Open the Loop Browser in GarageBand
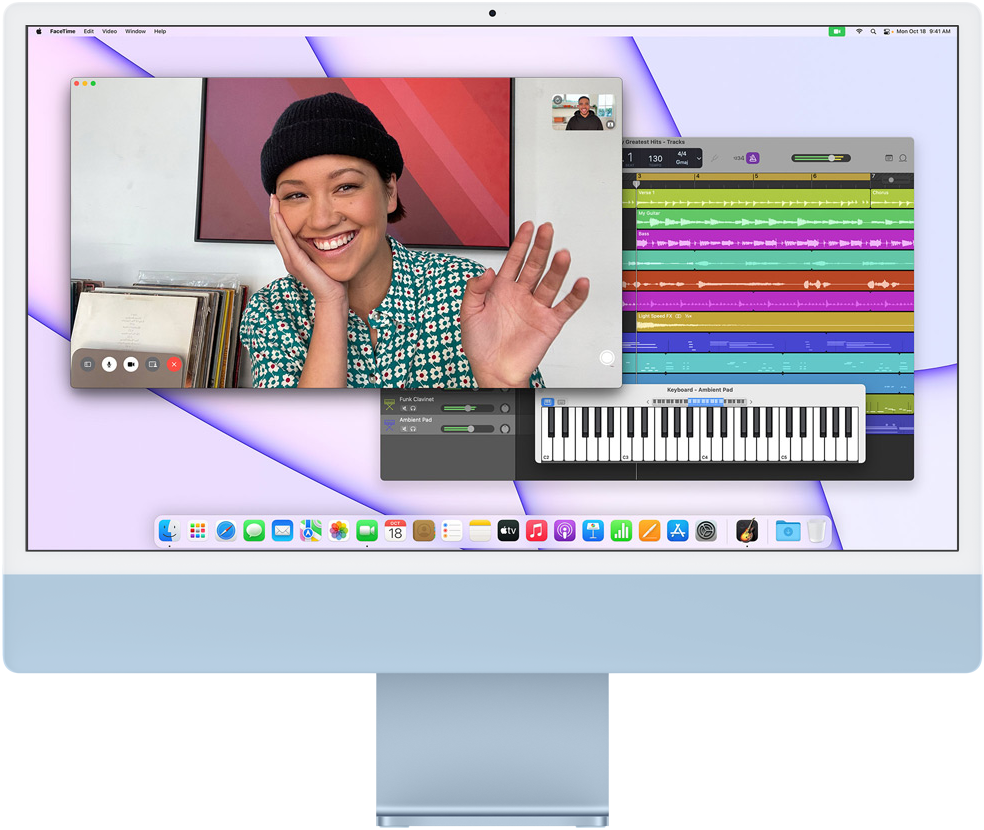Screen dimensions: 984x830 click(903, 158)
